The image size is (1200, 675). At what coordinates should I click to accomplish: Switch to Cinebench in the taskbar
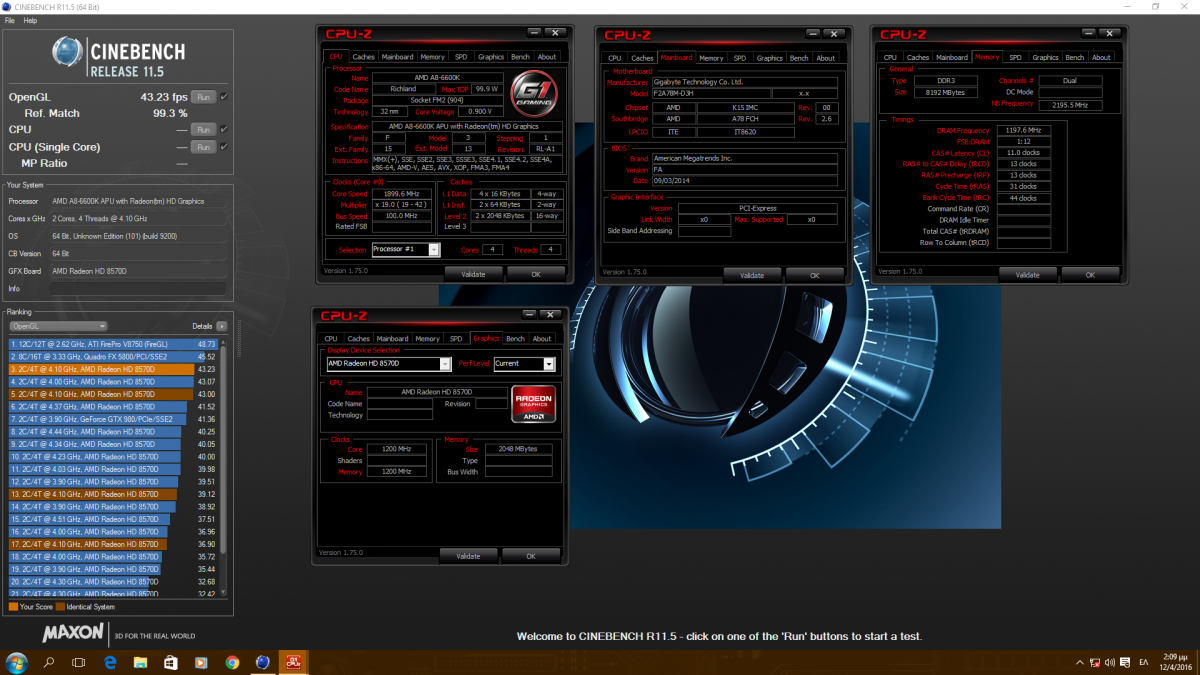tap(262, 662)
